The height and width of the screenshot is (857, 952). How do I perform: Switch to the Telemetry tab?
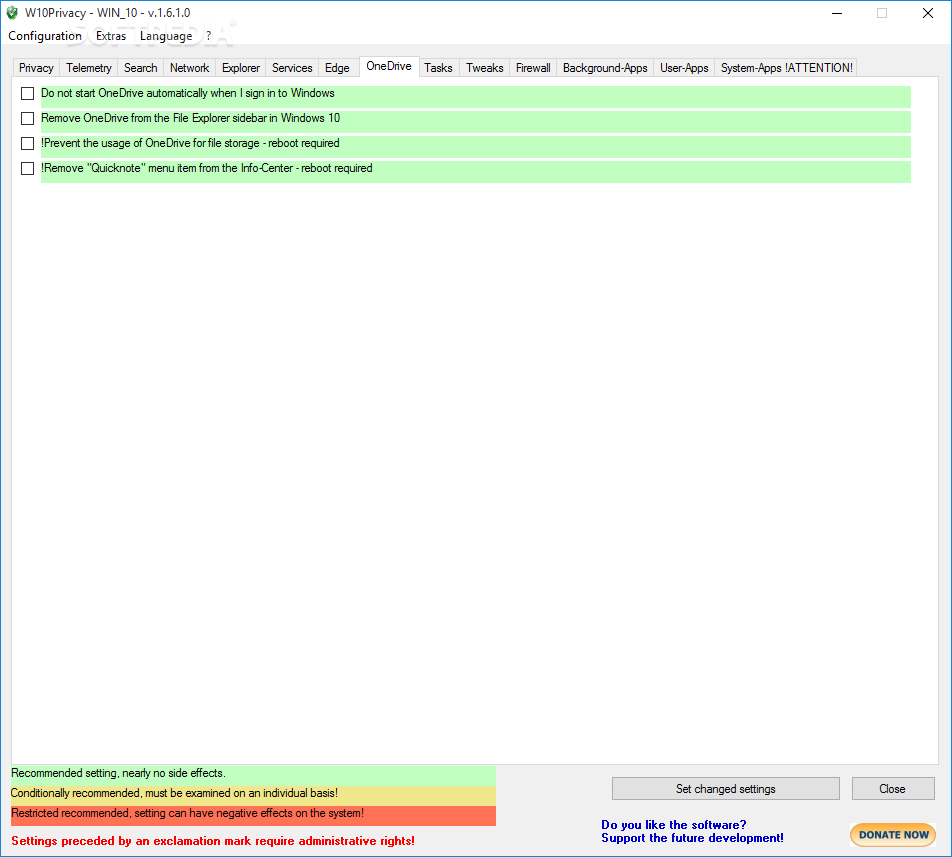tap(89, 68)
